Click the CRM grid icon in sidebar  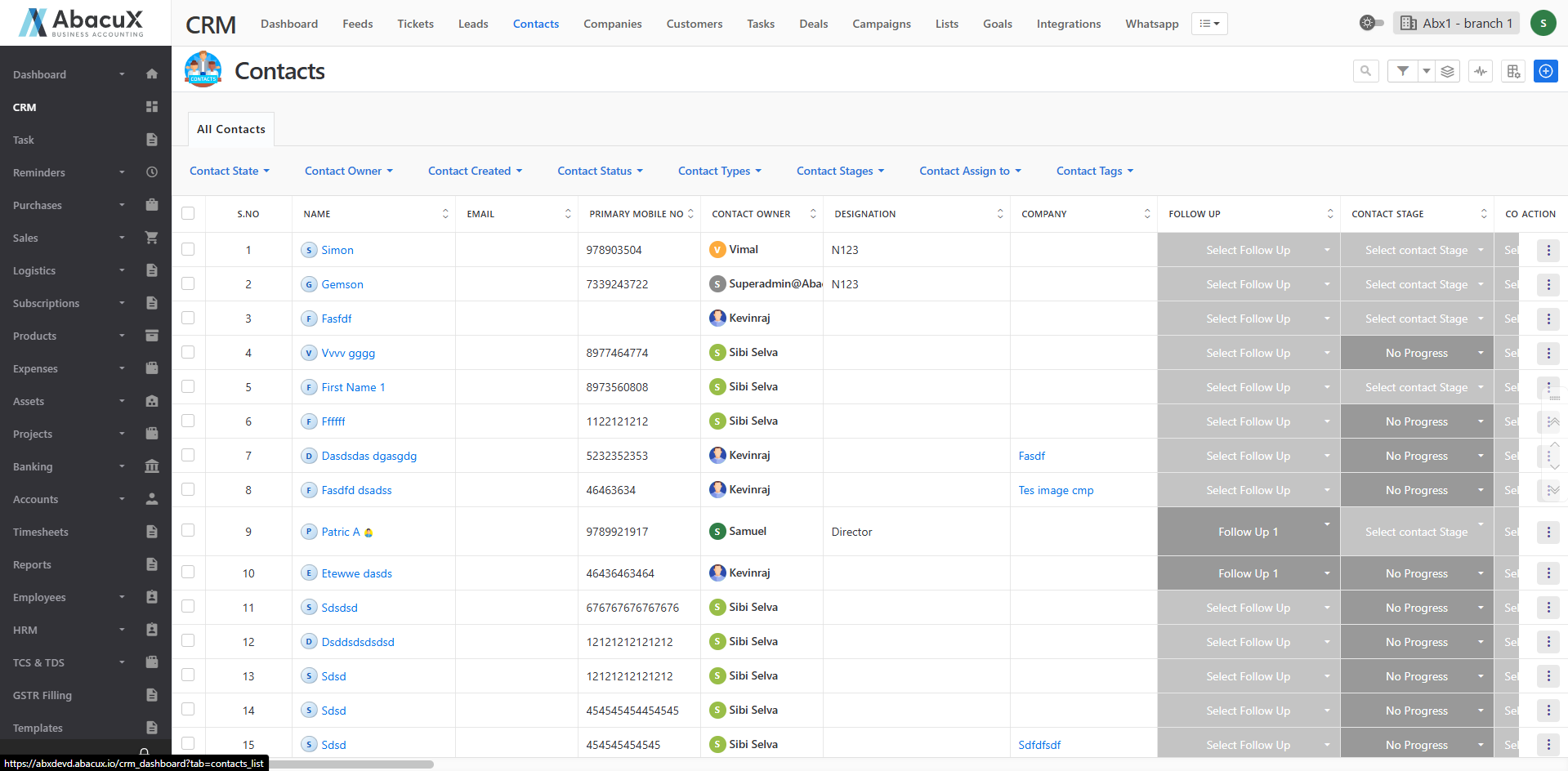point(151,107)
